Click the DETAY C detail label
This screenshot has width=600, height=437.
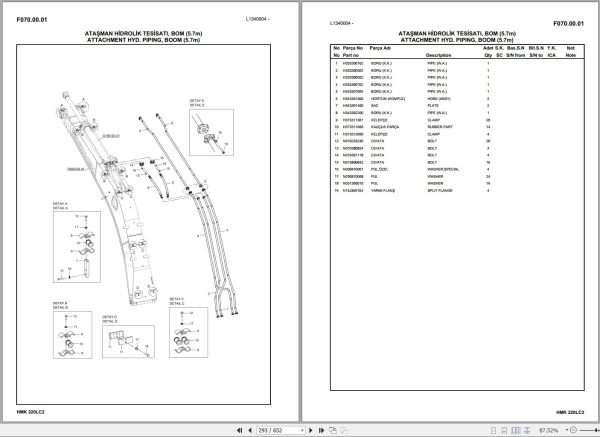(x=177, y=299)
